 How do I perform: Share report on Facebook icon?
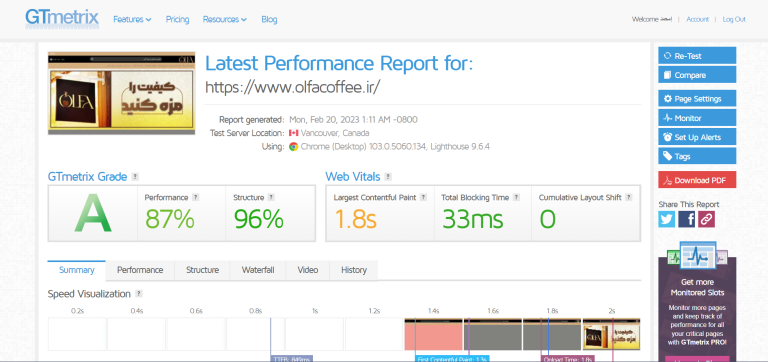coord(686,219)
